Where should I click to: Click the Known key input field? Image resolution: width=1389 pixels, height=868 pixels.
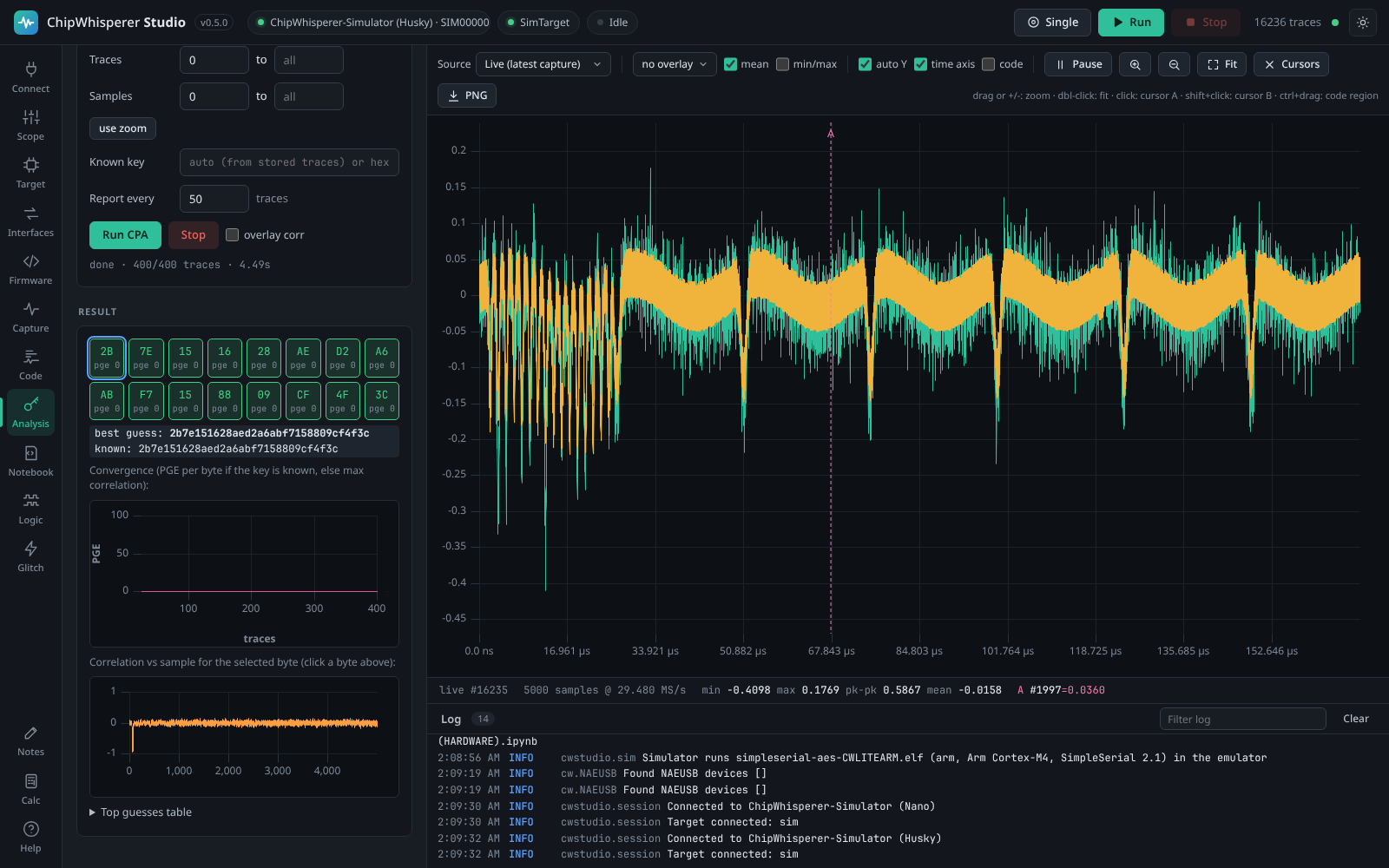pyautogui.click(x=289, y=162)
